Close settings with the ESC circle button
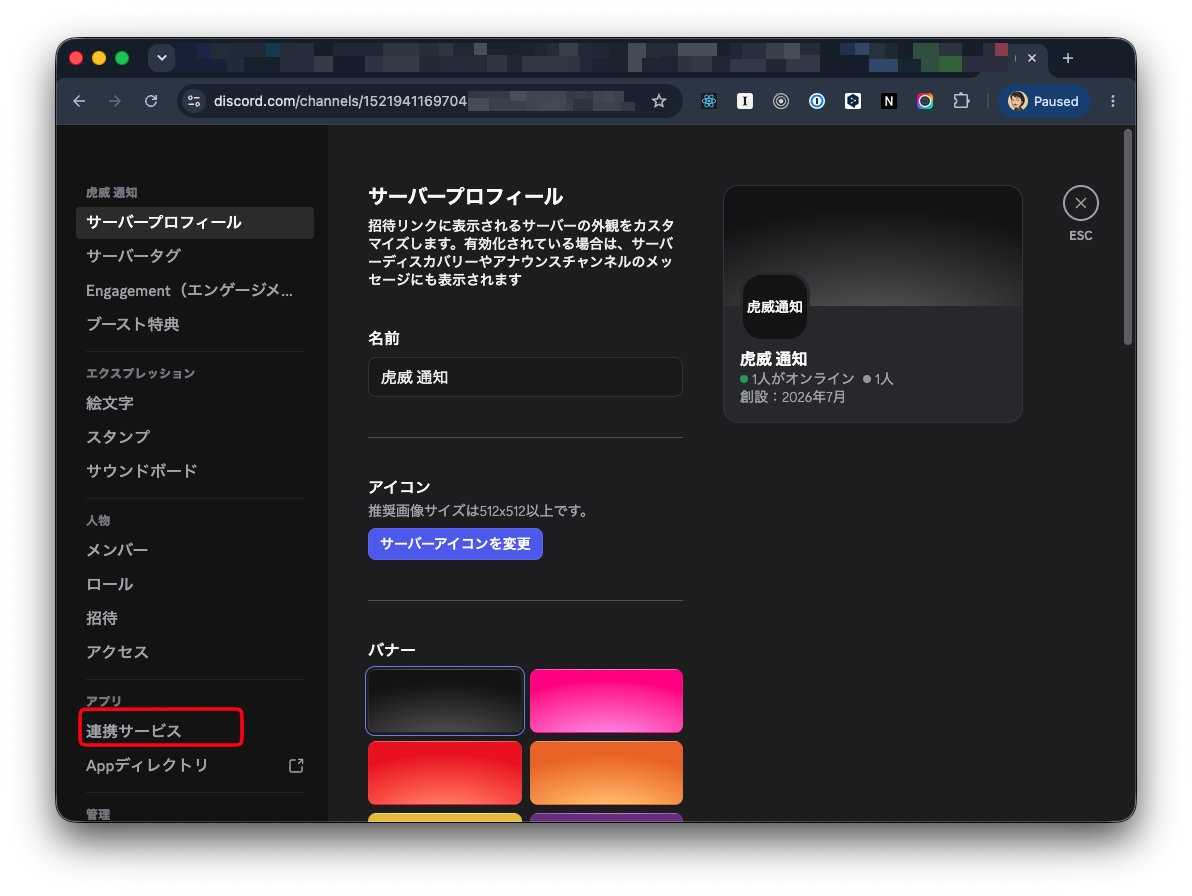Viewport: 1192px width, 896px height. coord(1080,204)
